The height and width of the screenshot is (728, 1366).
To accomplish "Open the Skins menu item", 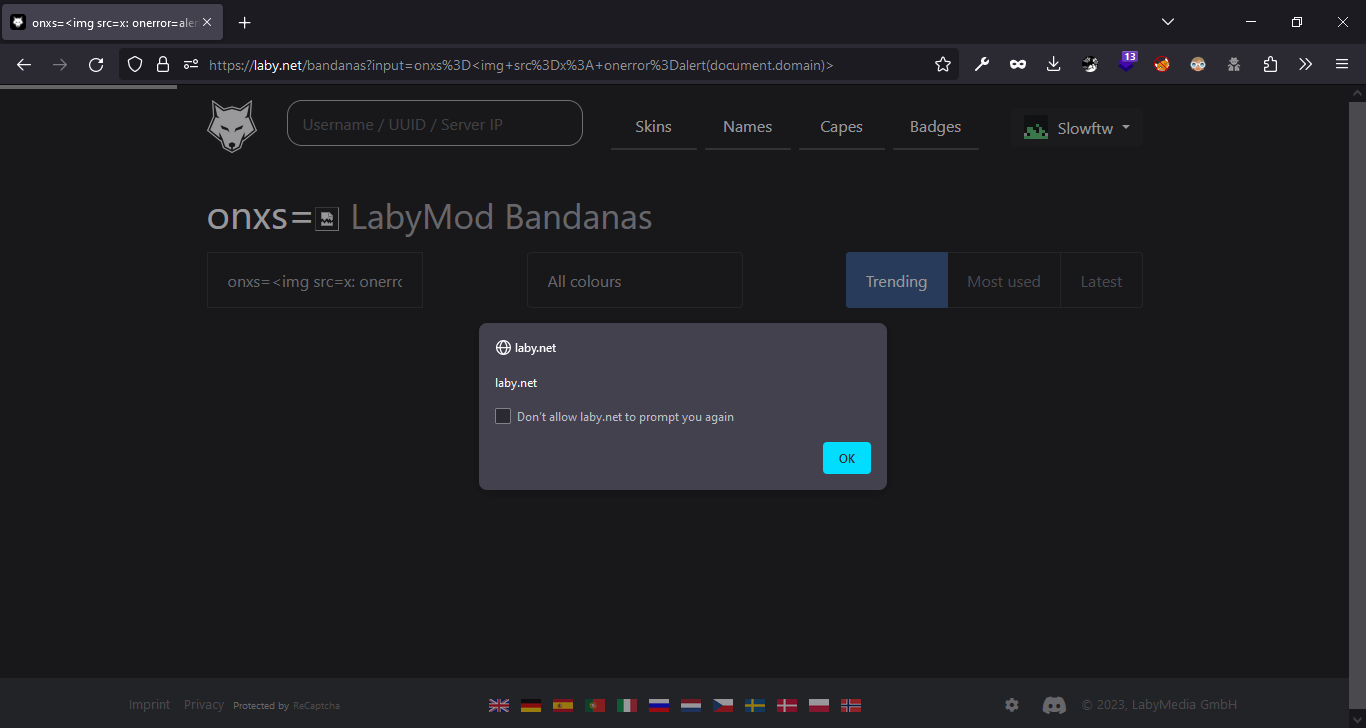I will pyautogui.click(x=654, y=127).
